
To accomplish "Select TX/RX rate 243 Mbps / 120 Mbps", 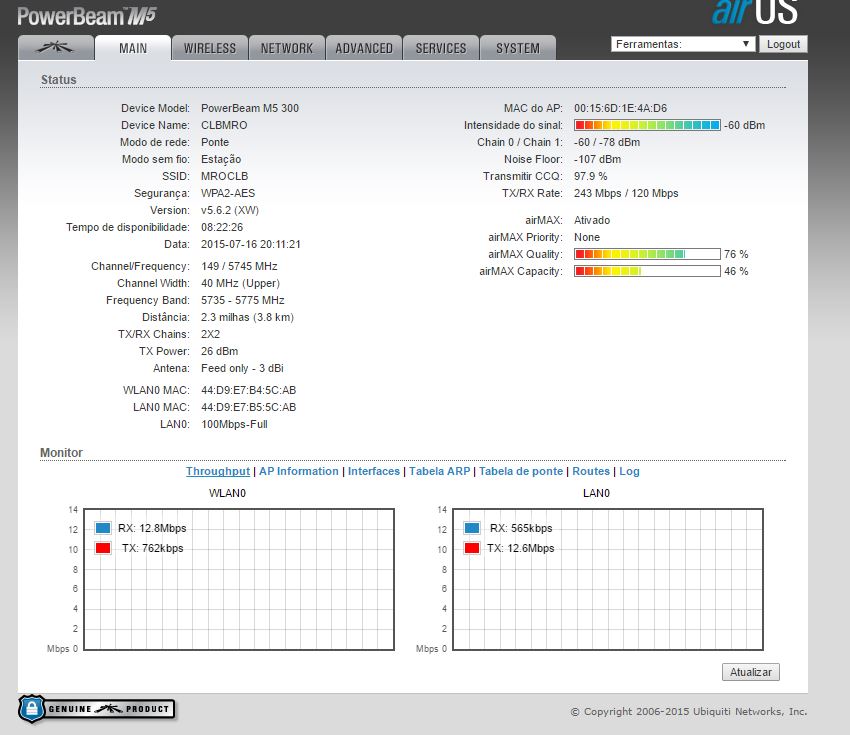I will coord(626,193).
